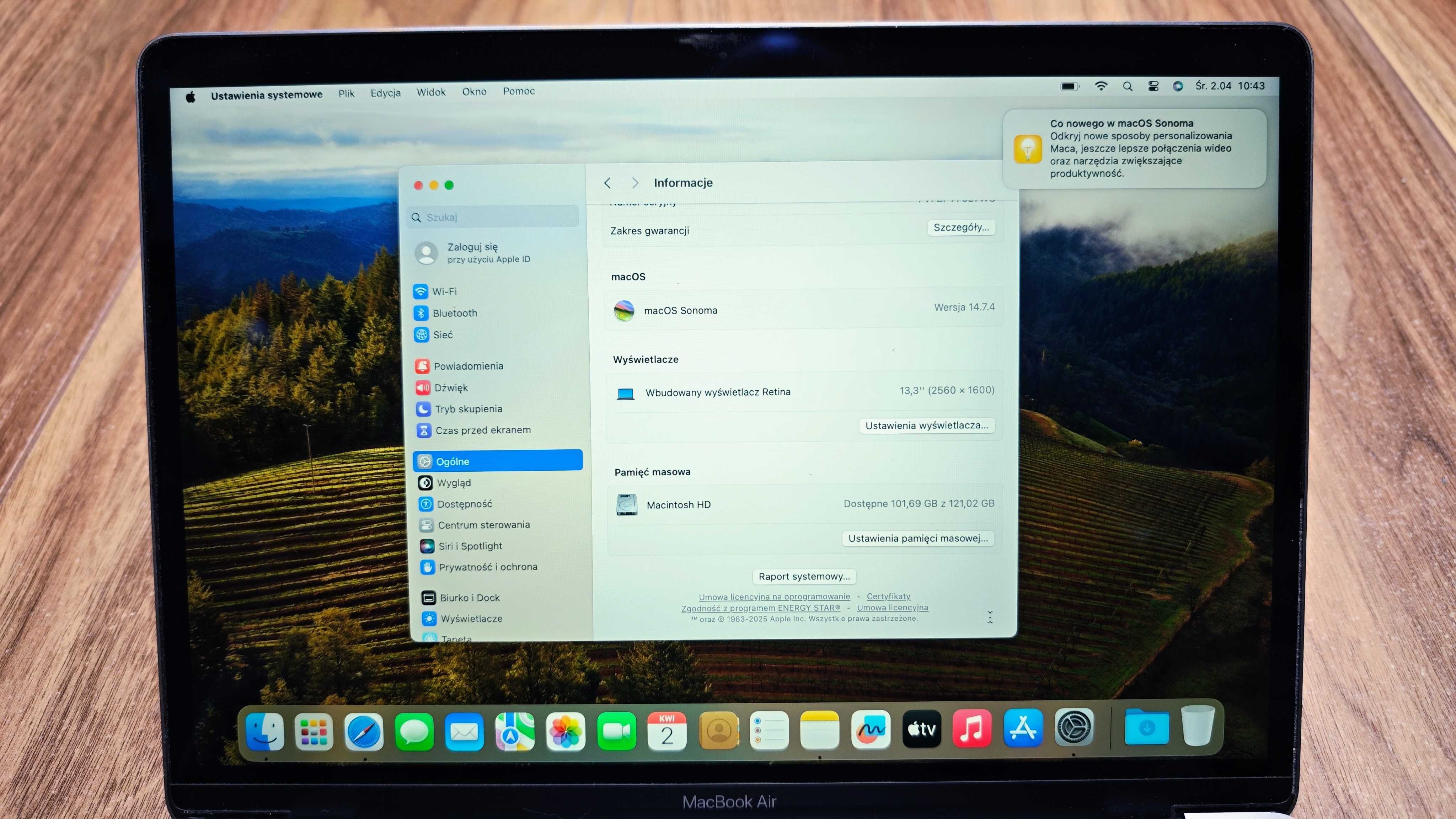Open Contacts app in Dock
Image resolution: width=1456 pixels, height=819 pixels.
(719, 731)
